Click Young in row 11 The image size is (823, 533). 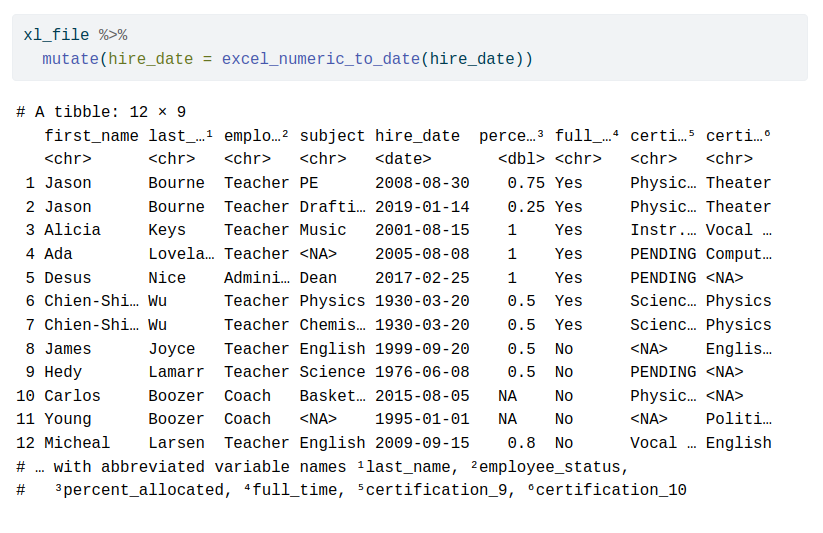[x=68, y=419]
